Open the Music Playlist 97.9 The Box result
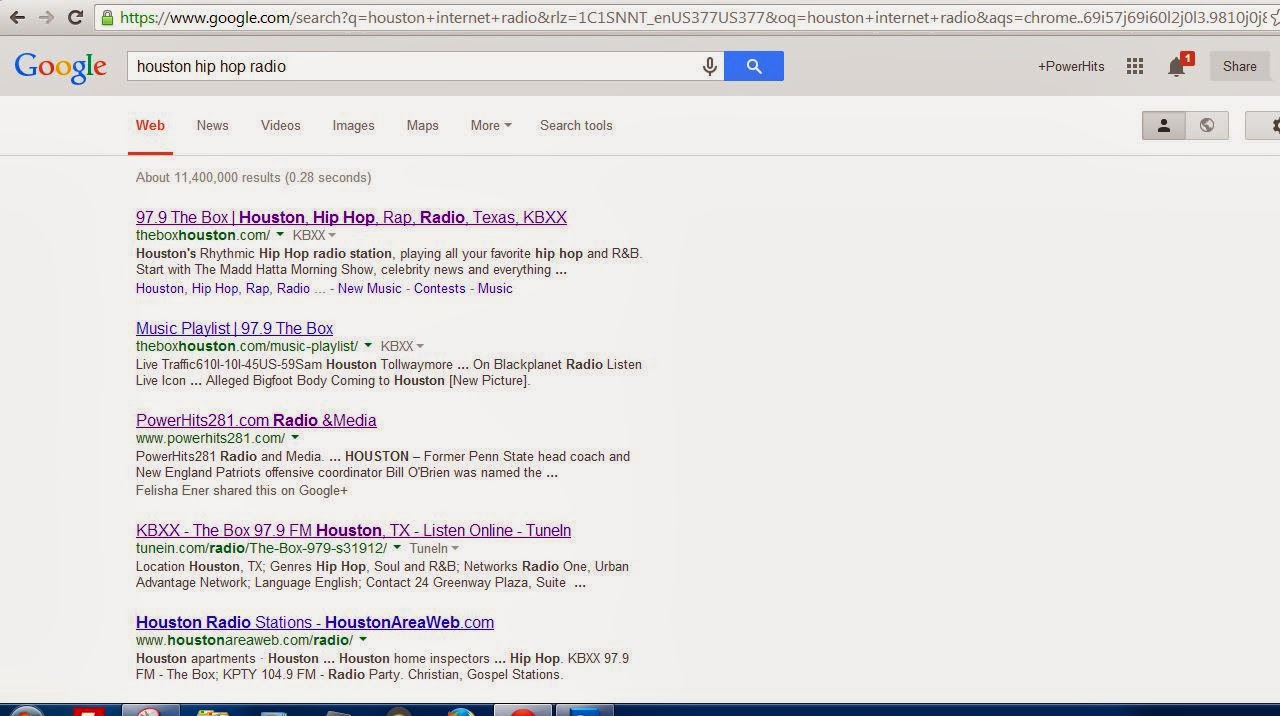 click(x=234, y=328)
